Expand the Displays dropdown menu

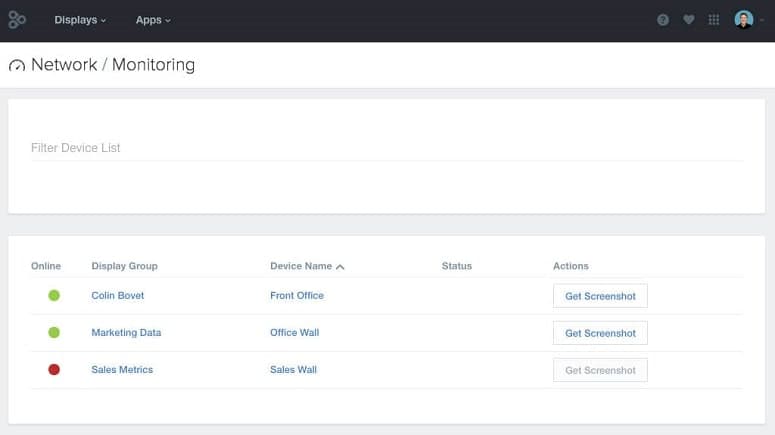[x=80, y=20]
